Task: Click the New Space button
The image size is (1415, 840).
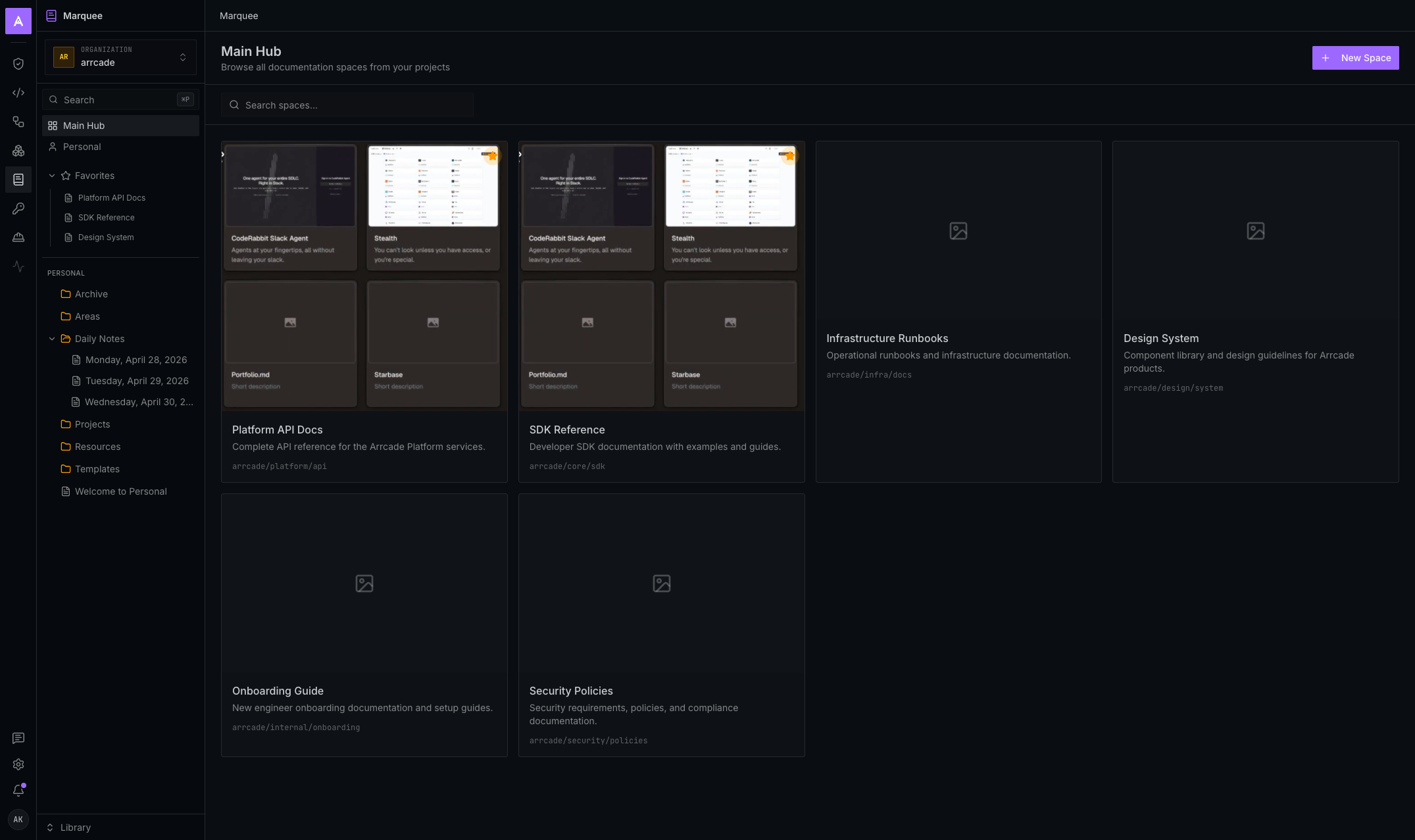Action: (x=1355, y=58)
